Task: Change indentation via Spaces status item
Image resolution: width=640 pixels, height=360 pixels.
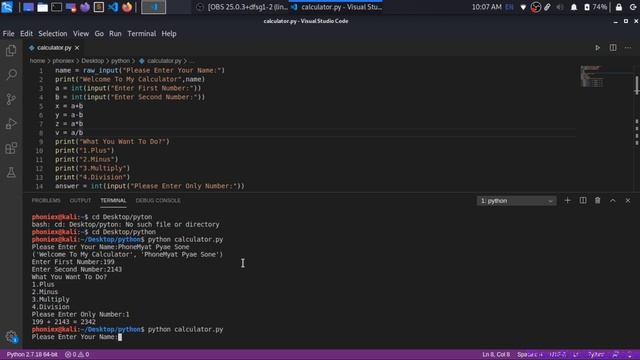Action: click(x=530, y=354)
